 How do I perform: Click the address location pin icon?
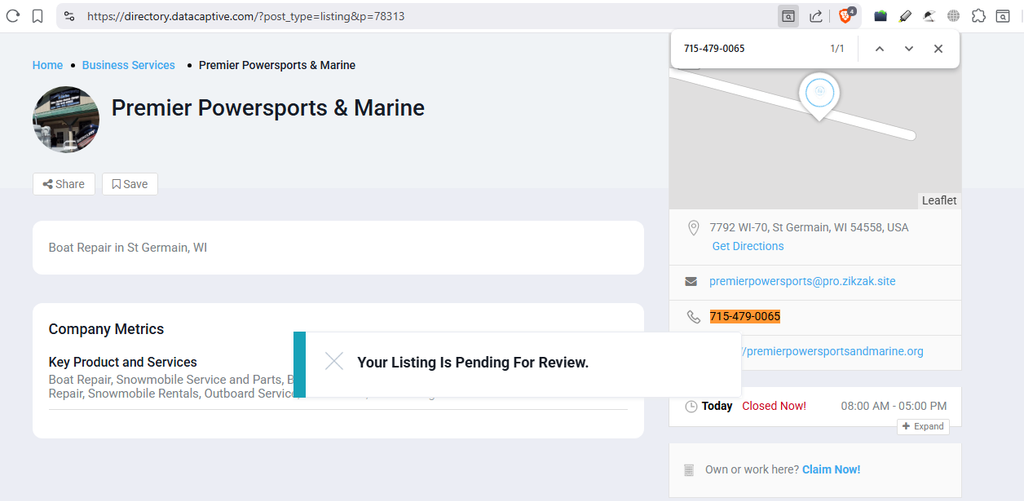(693, 228)
